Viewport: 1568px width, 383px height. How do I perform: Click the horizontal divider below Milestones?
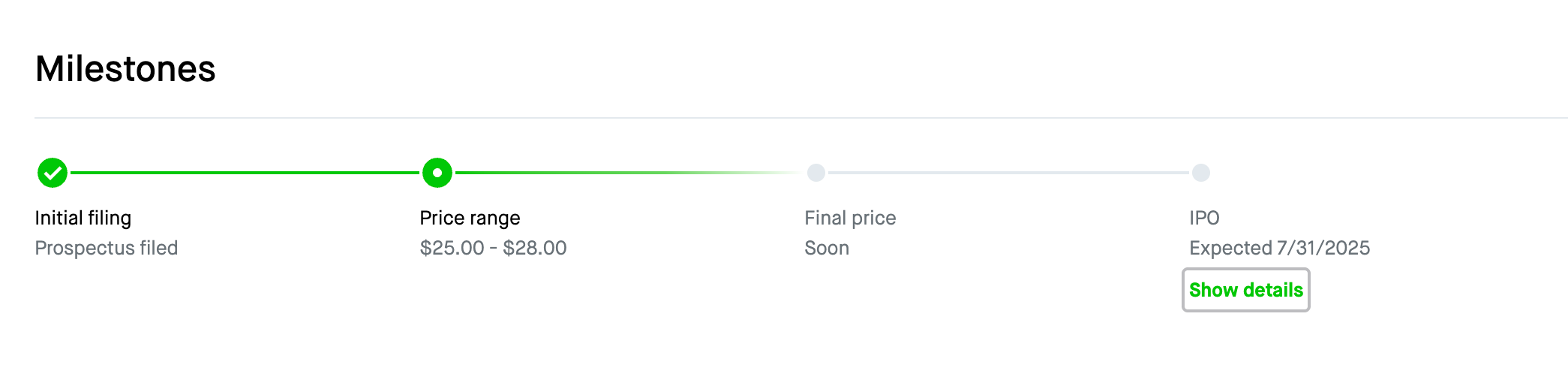(x=801, y=118)
